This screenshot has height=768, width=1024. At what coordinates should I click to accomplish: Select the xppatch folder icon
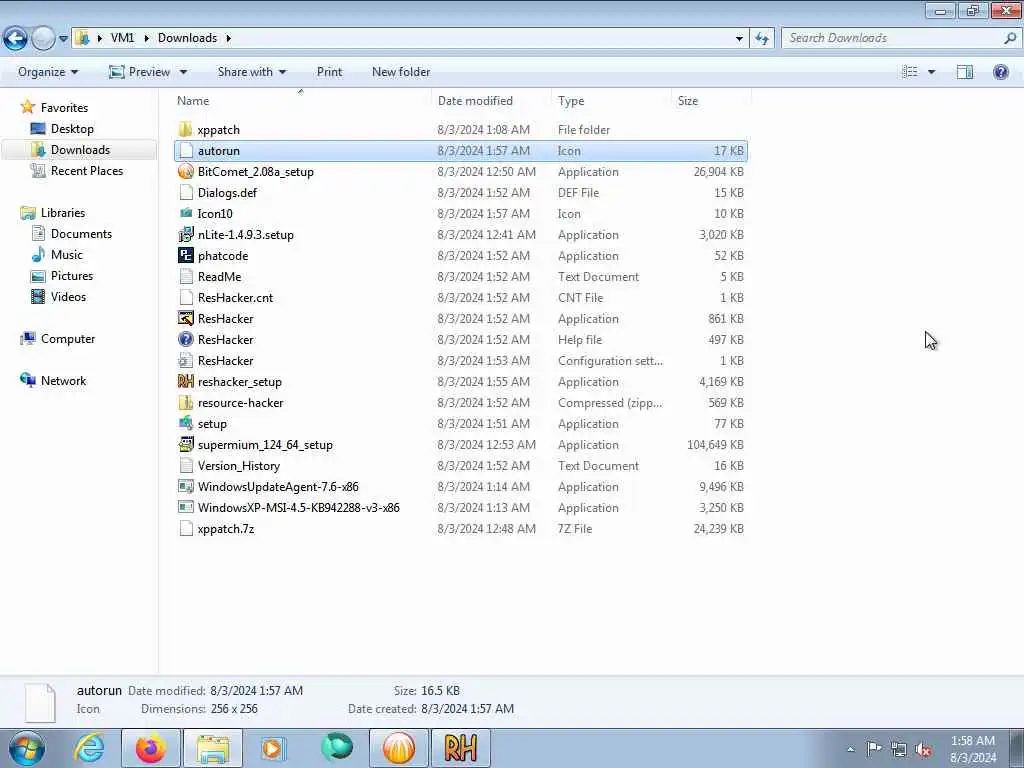coord(185,129)
